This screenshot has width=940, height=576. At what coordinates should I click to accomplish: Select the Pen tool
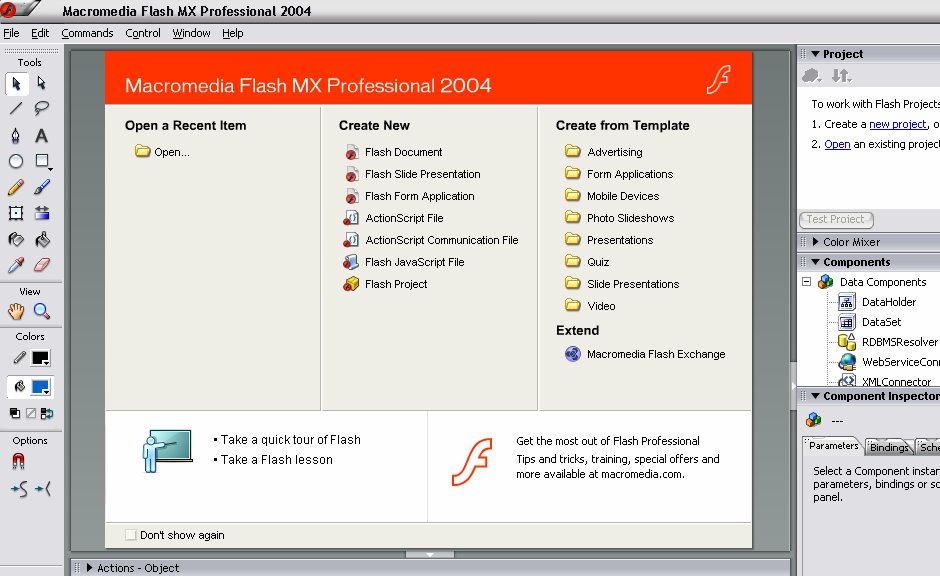click(16, 135)
